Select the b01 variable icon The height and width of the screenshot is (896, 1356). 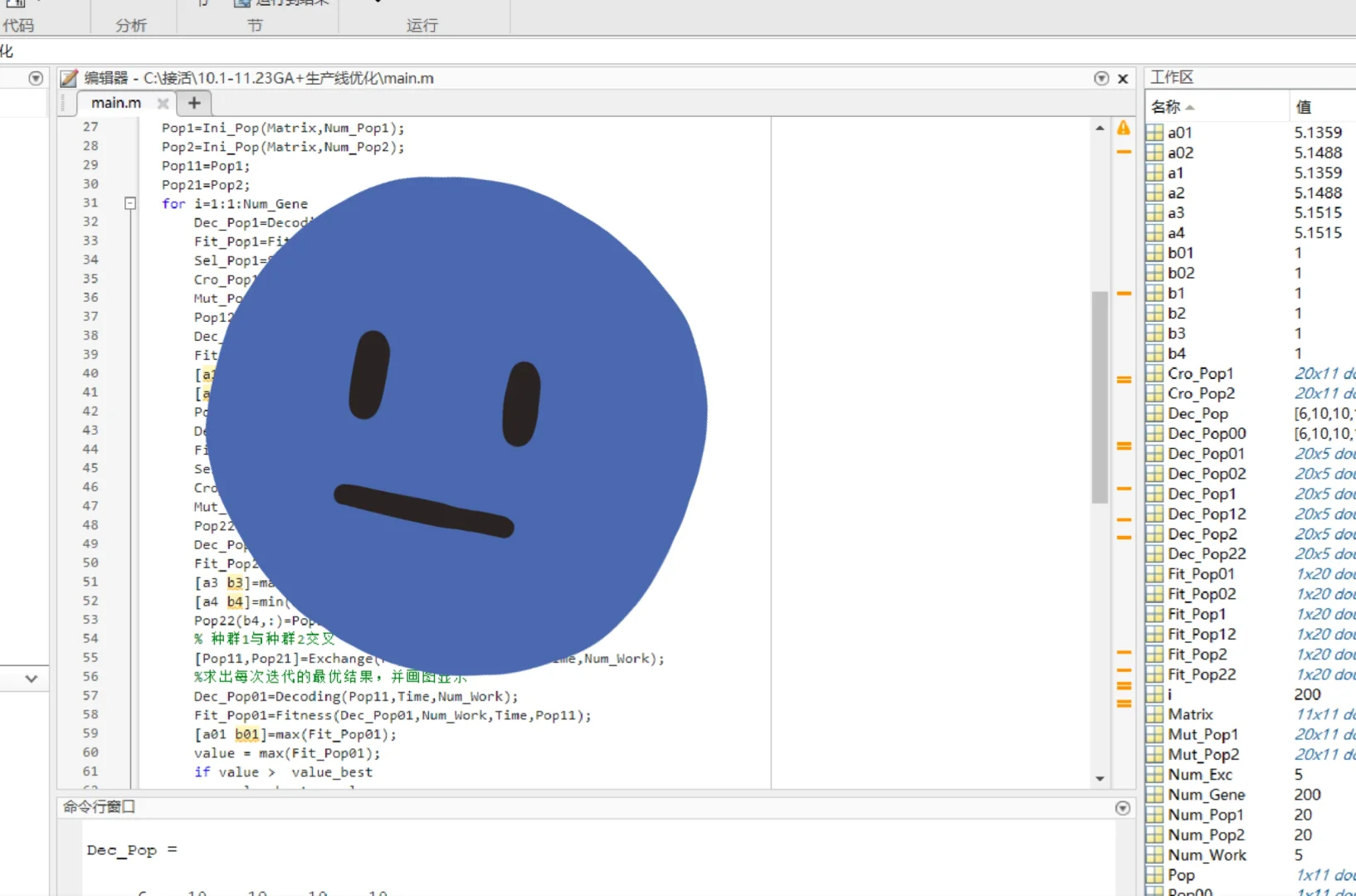1154,253
